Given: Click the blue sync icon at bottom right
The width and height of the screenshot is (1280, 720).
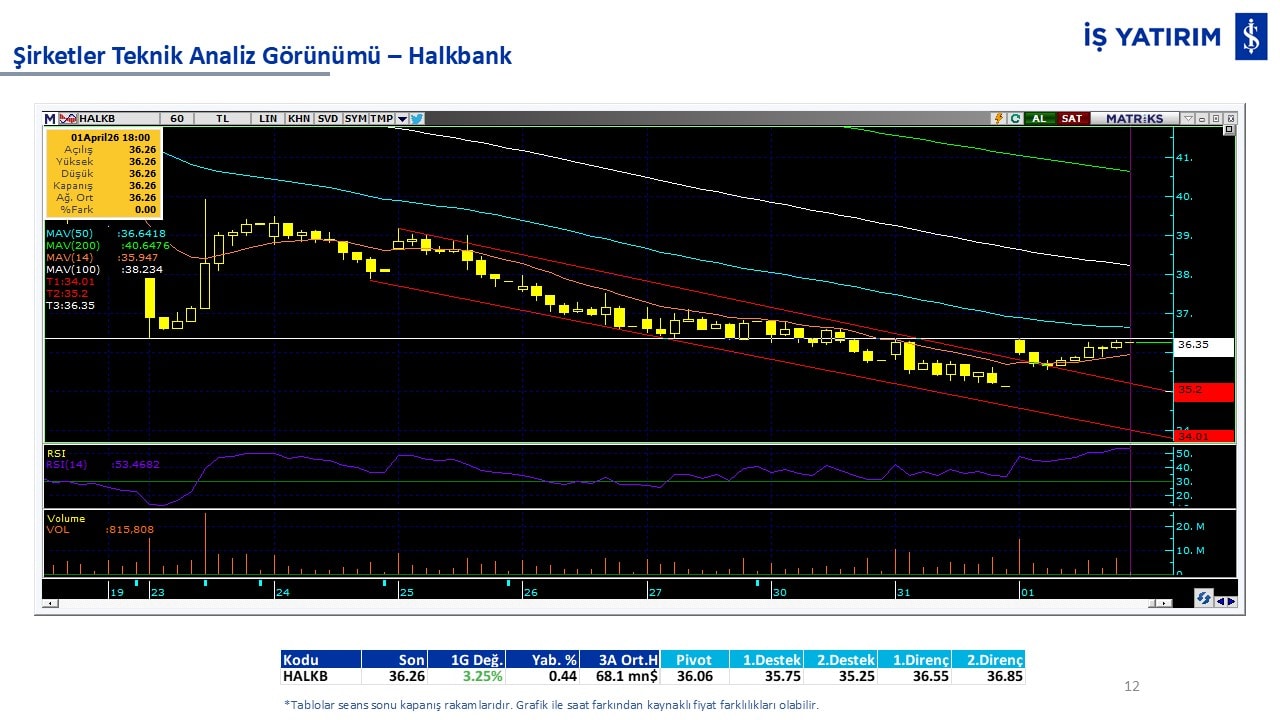Looking at the screenshot, I should click(1205, 598).
